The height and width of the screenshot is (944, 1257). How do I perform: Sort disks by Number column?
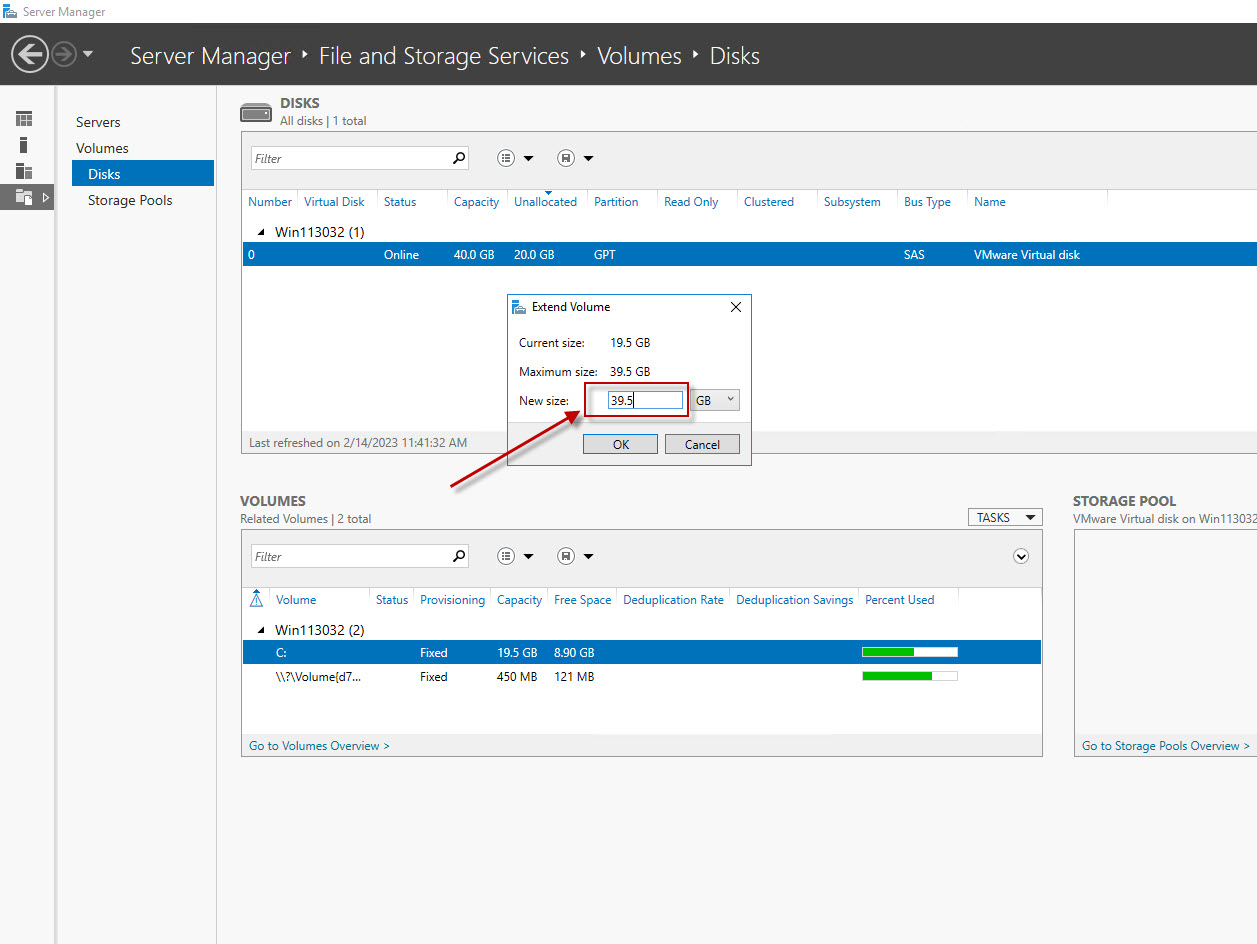tap(270, 201)
